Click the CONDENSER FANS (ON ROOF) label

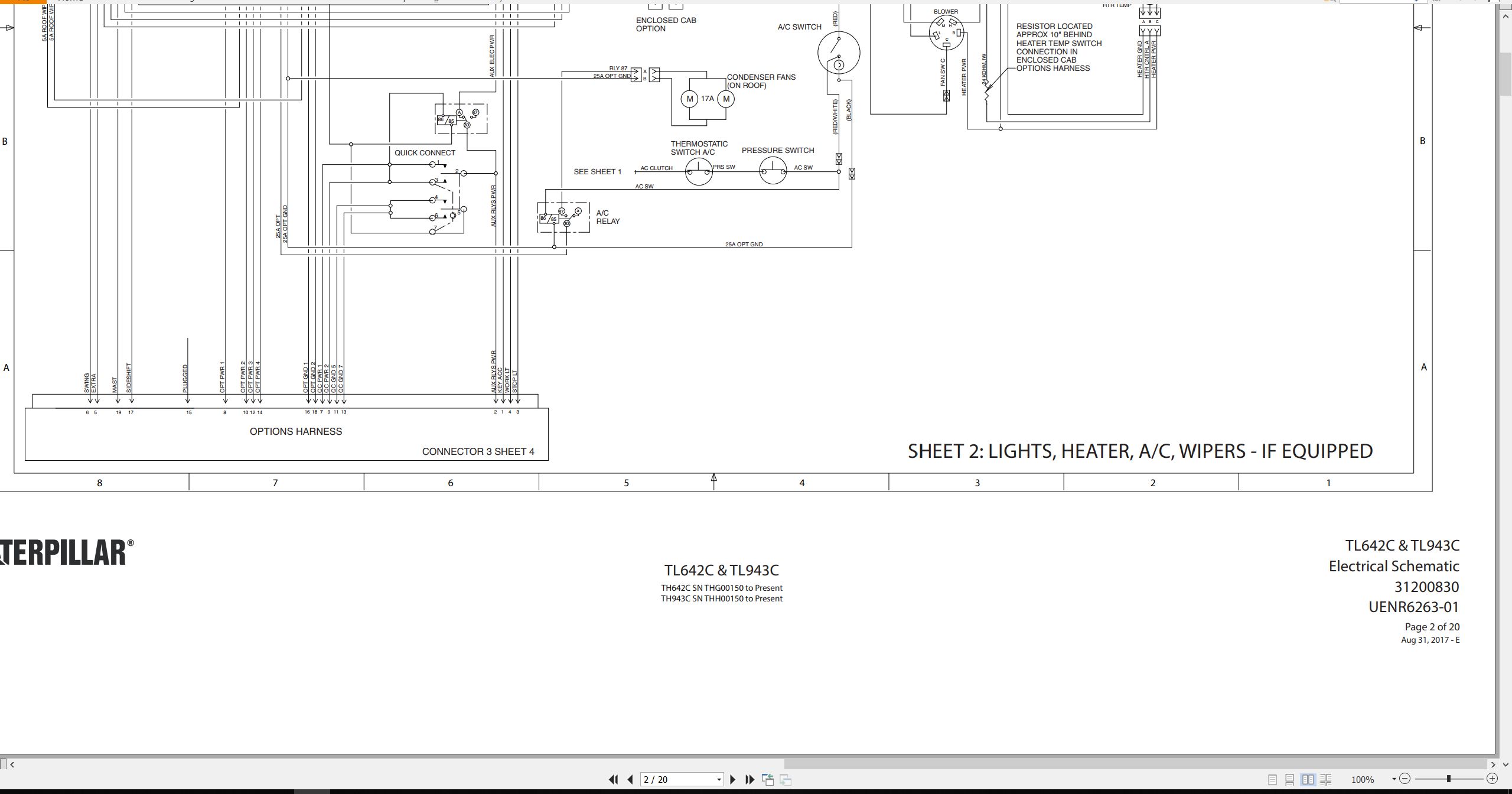pyautogui.click(x=761, y=82)
